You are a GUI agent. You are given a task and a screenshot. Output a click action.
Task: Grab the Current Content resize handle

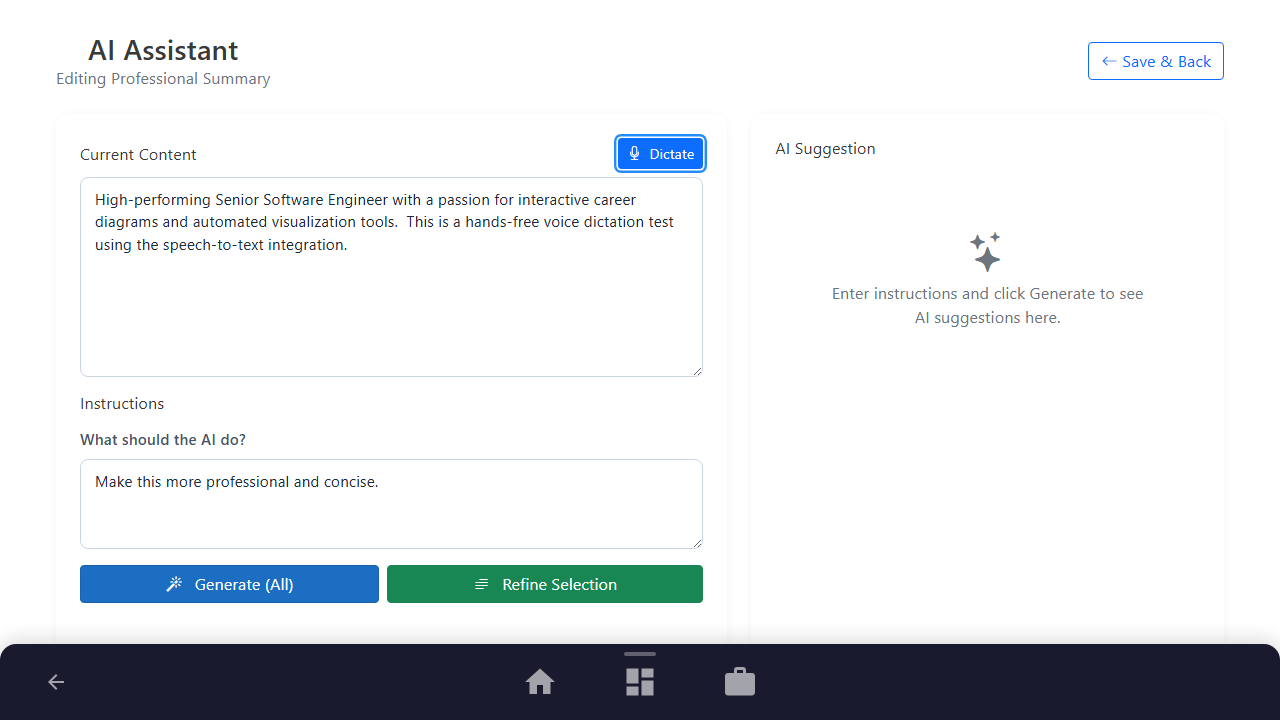[697, 371]
